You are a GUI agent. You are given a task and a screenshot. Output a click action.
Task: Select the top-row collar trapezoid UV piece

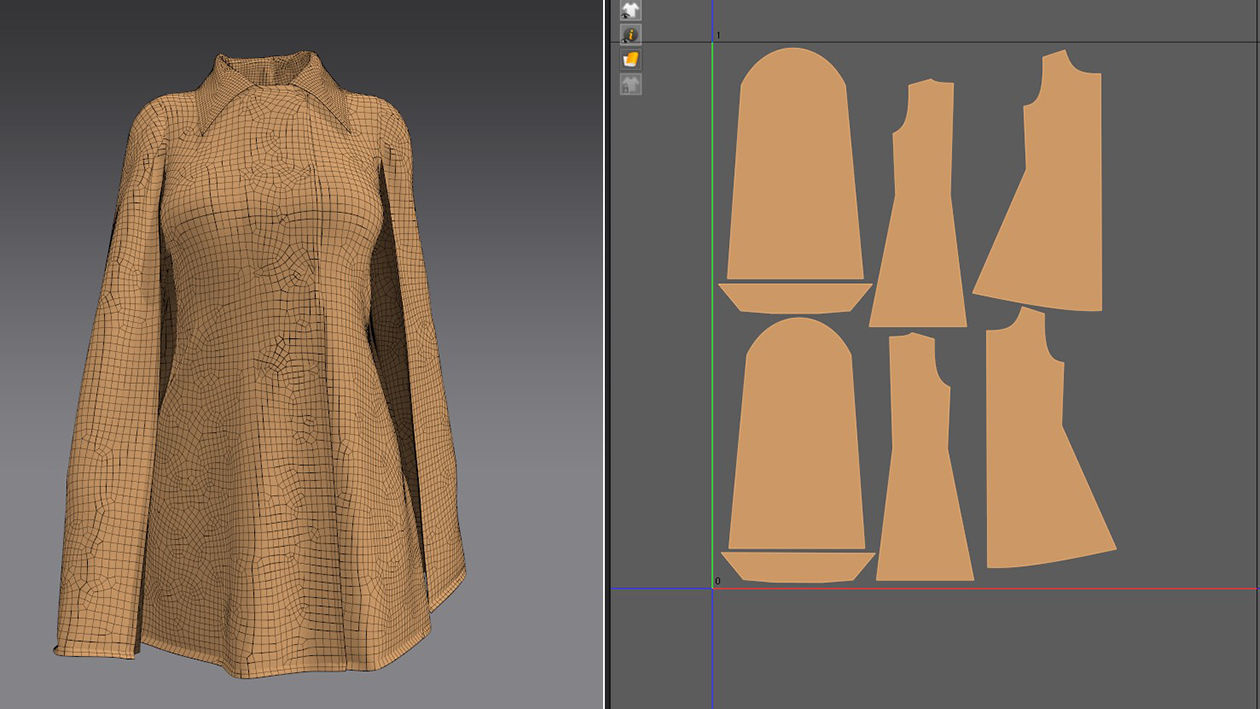point(795,297)
